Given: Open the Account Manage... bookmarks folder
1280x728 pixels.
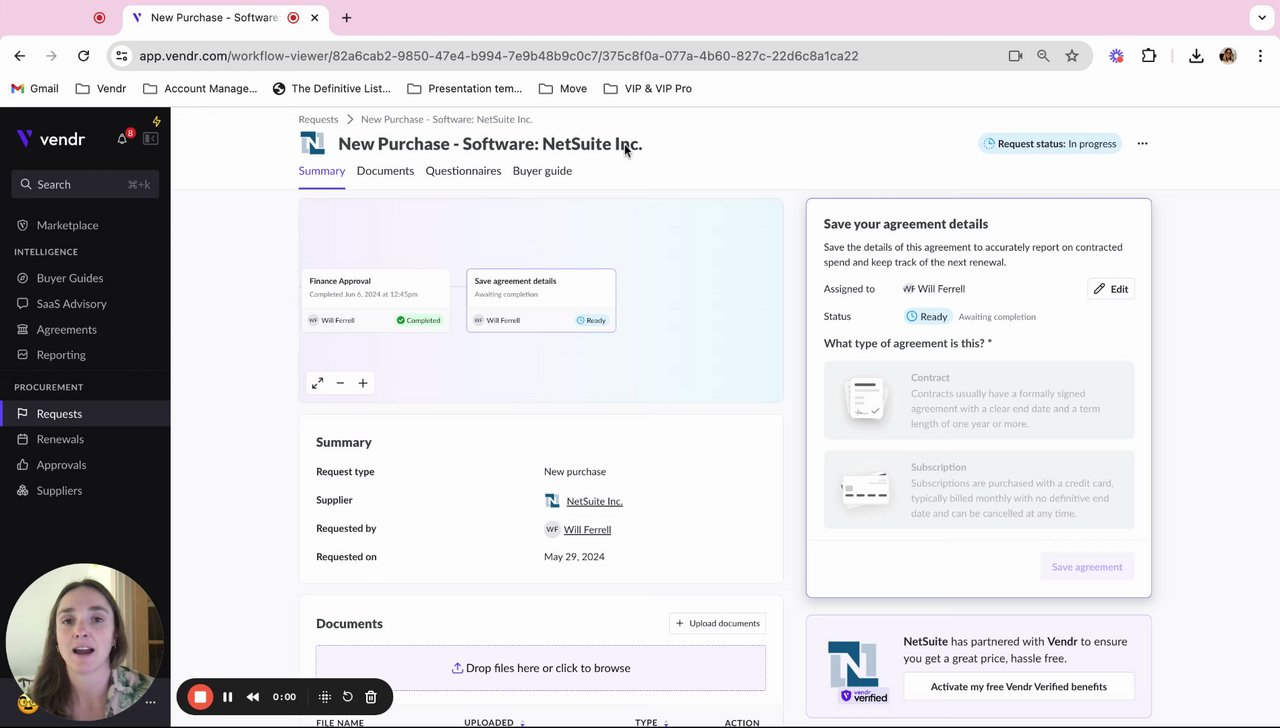Looking at the screenshot, I should 200,88.
